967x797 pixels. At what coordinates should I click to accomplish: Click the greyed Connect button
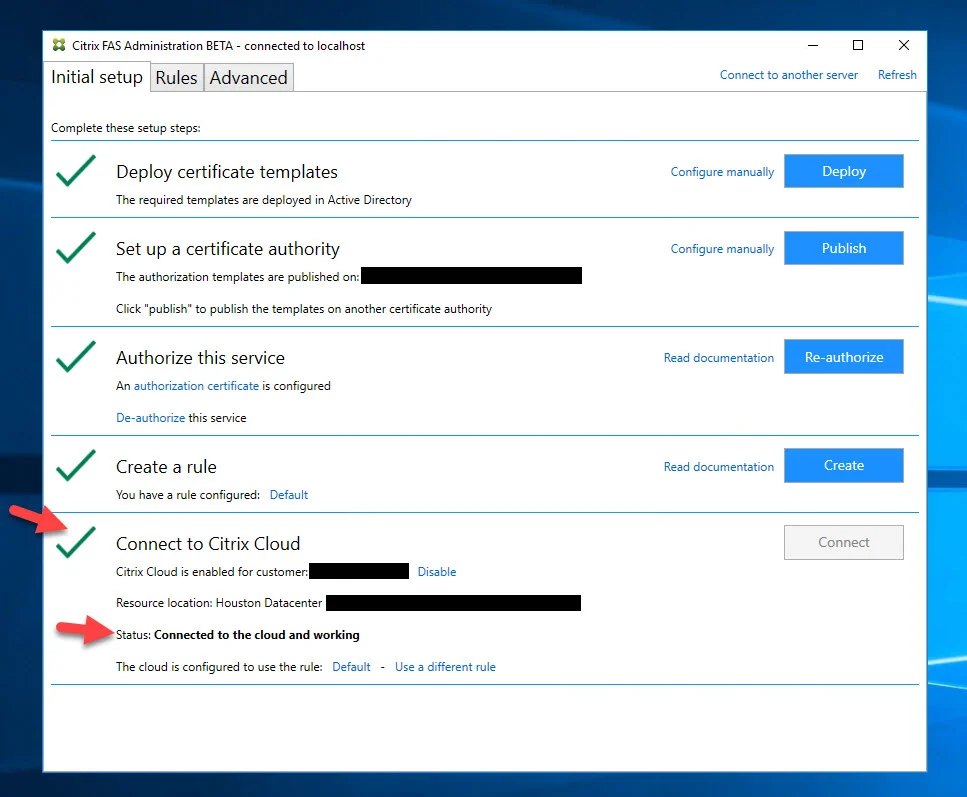(x=844, y=542)
